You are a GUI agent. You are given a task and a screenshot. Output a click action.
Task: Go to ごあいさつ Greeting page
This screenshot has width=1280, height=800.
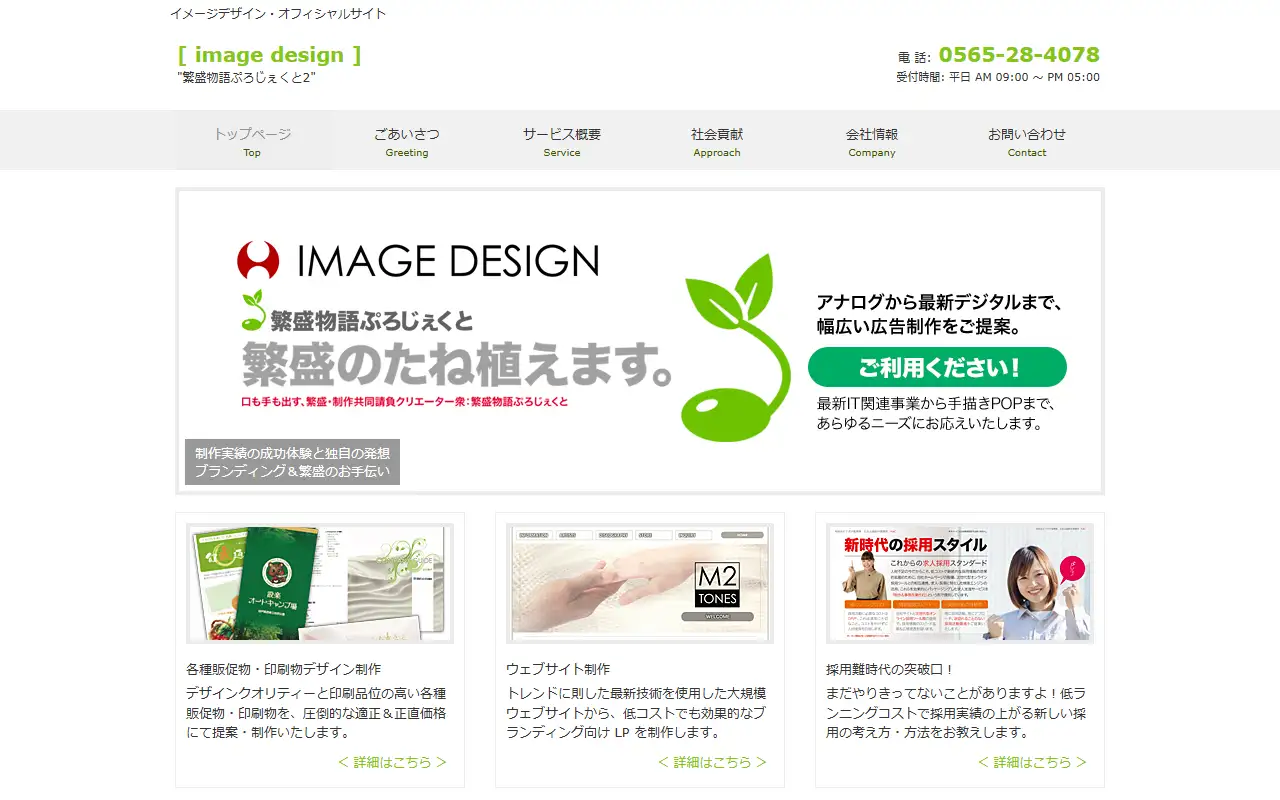[407, 141]
